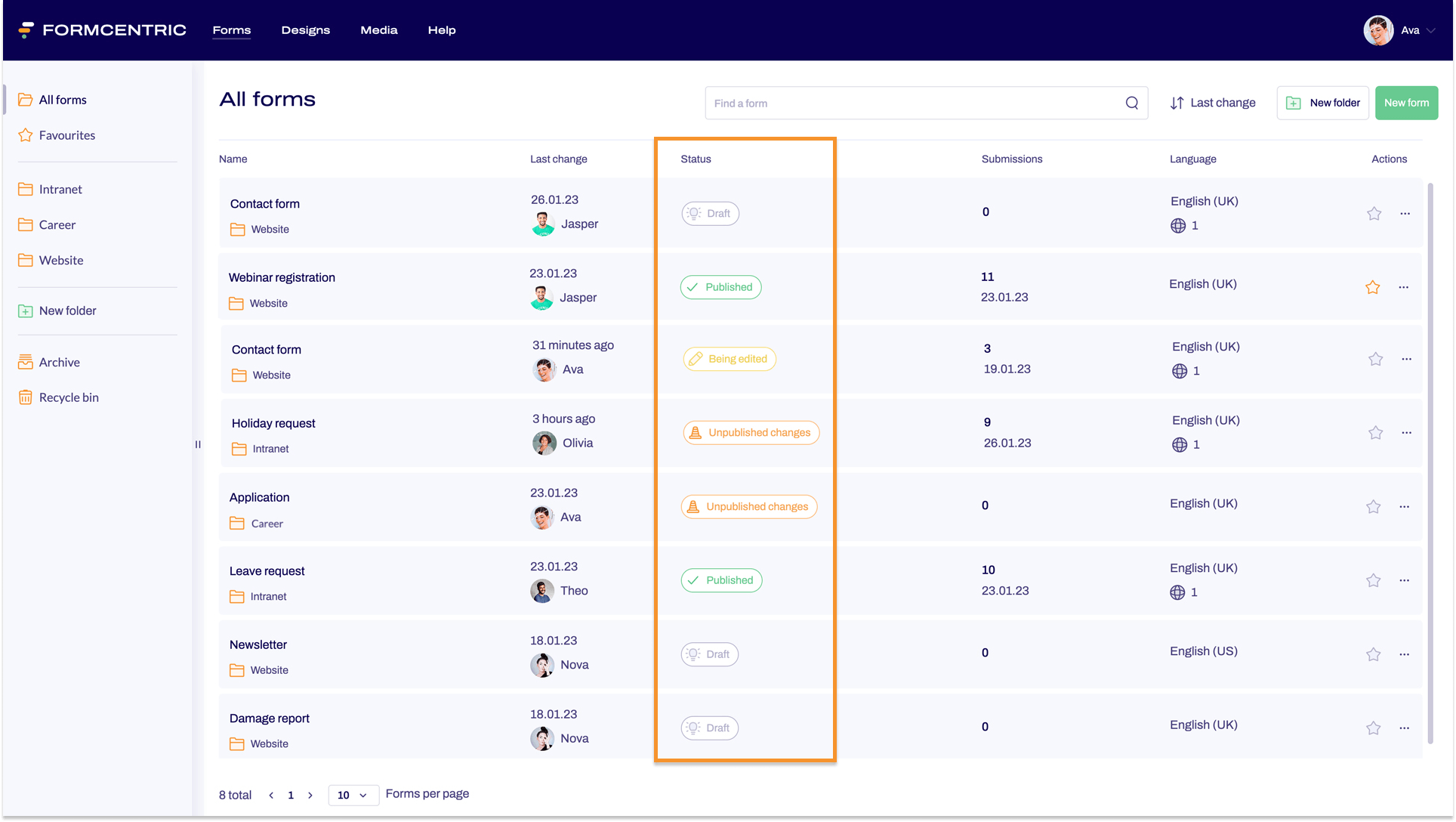The image size is (1456, 822).
Task: Open the Archive section
Action: (x=59, y=362)
